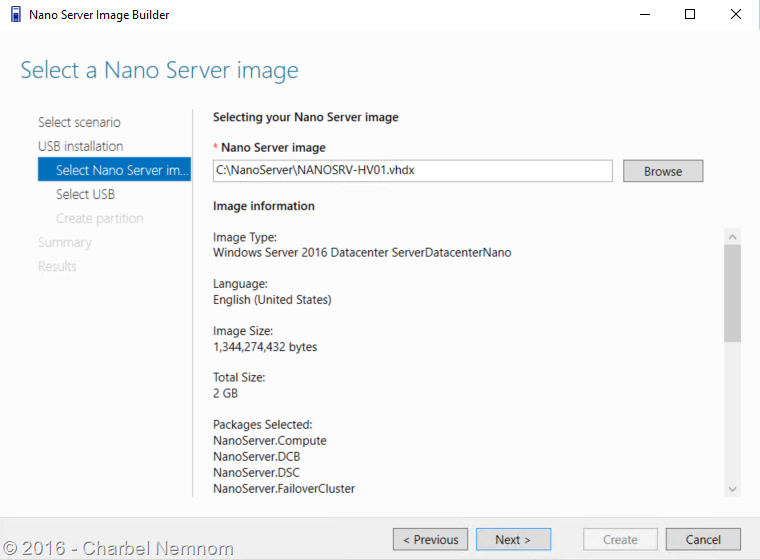This screenshot has height=560, width=760.
Task: Click the Language label
Action: 240,284
